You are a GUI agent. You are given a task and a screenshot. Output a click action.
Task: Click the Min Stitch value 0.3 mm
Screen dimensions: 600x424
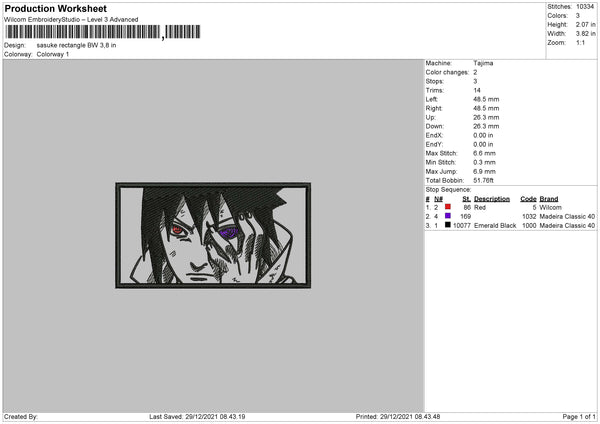(484, 162)
